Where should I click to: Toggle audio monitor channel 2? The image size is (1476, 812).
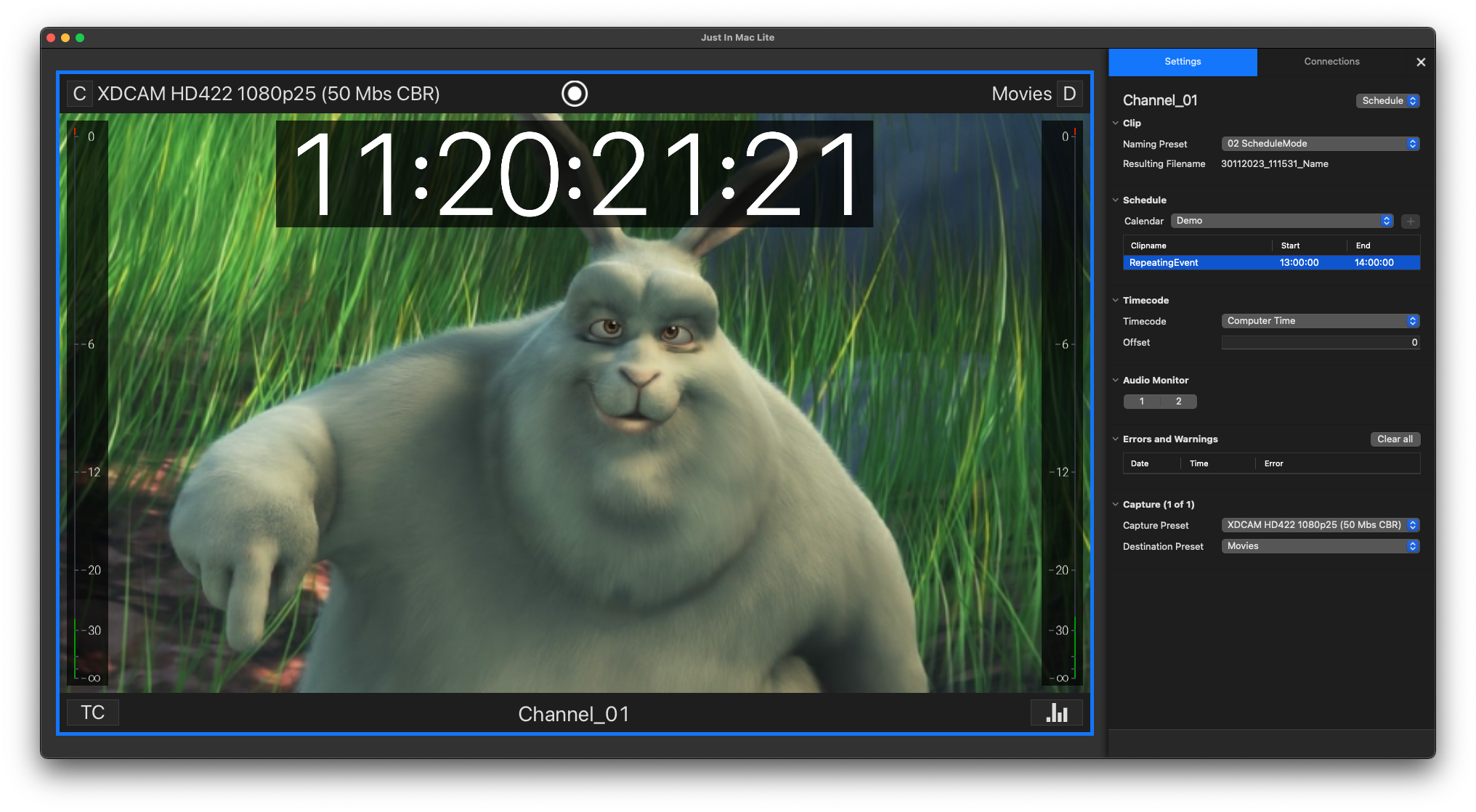[x=1178, y=402]
